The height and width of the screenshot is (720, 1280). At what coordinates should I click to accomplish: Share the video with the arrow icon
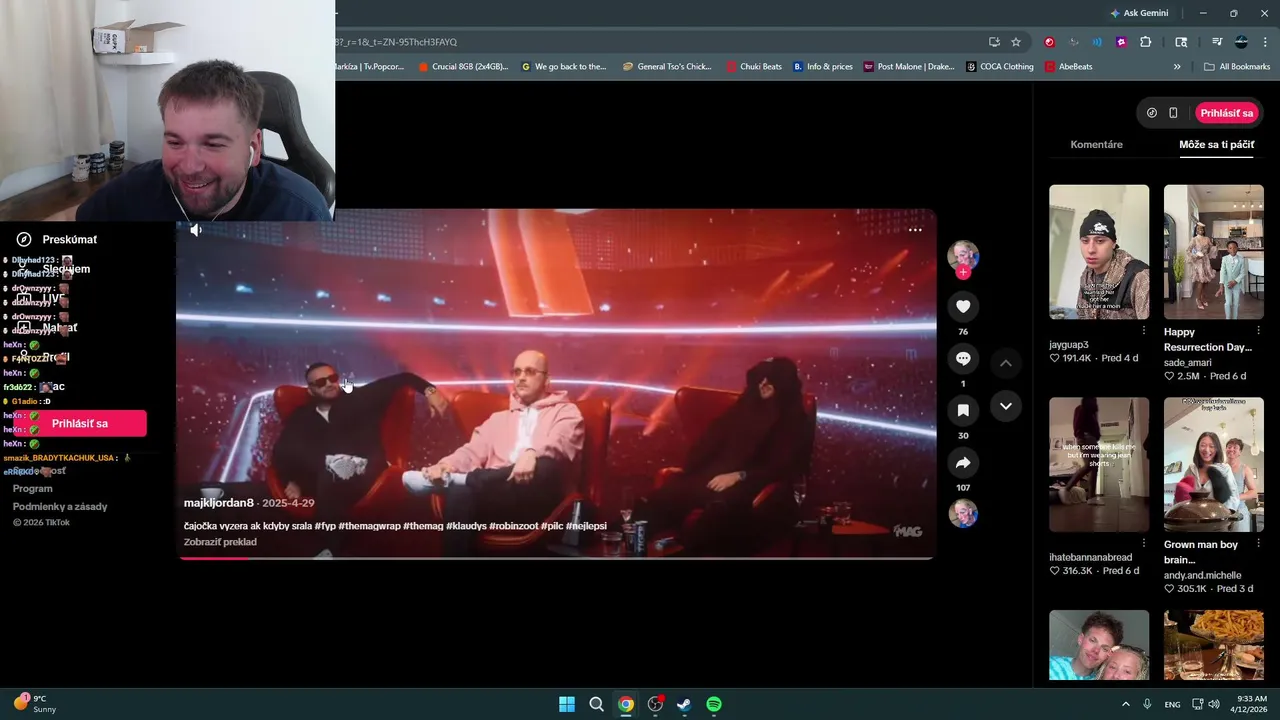(963, 463)
